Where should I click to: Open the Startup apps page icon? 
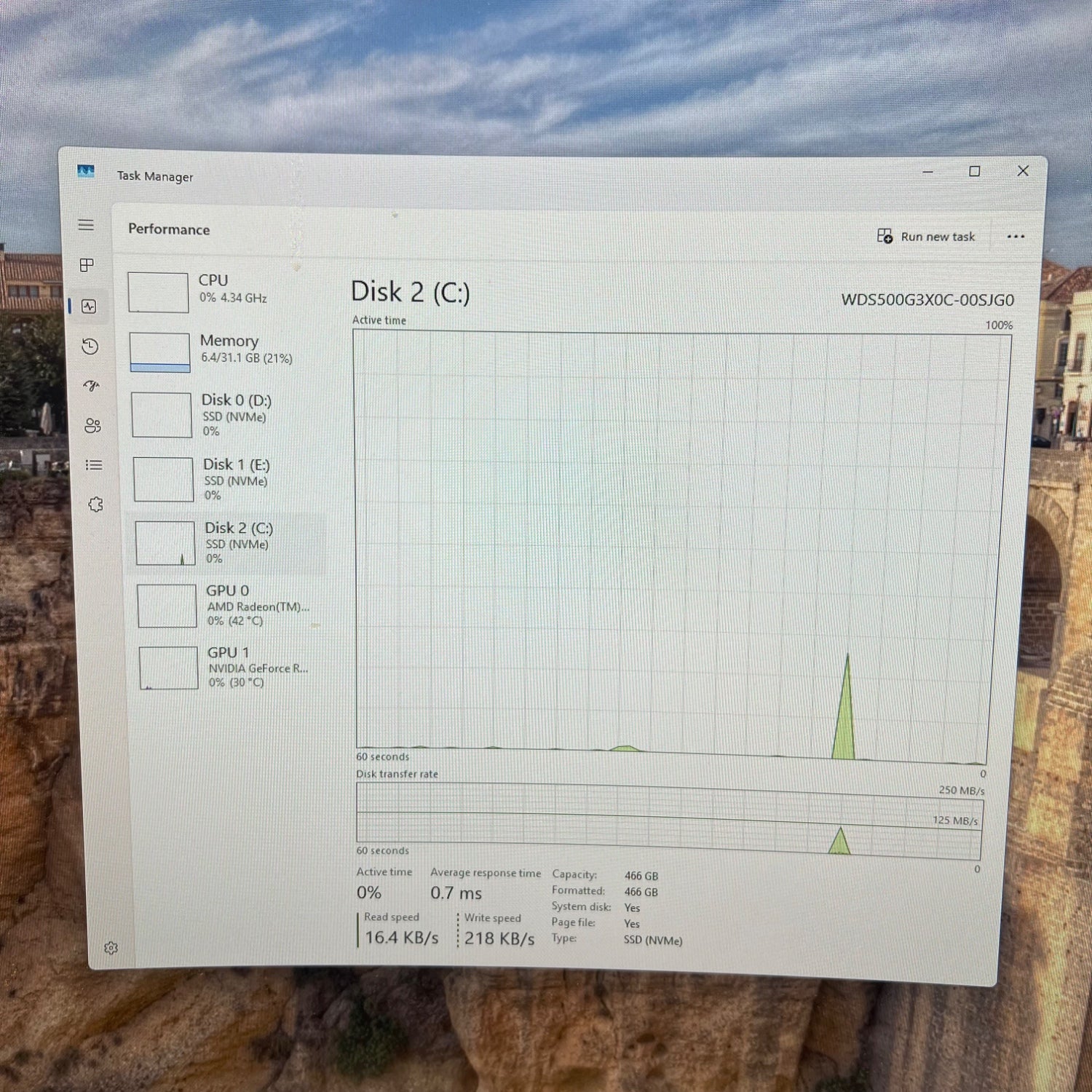[x=91, y=386]
